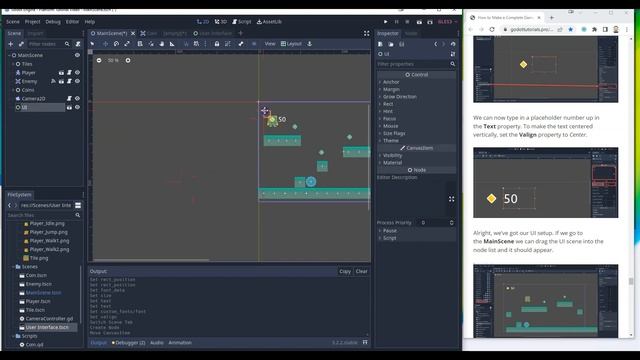Click the Process Priority value stepper
This screenshot has width=640, height=360.
coord(451,223)
